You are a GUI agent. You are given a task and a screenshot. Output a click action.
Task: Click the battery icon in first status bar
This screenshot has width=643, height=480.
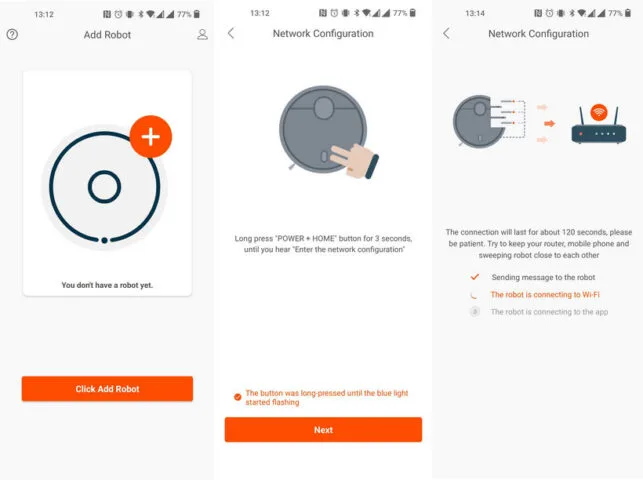(x=197, y=14)
